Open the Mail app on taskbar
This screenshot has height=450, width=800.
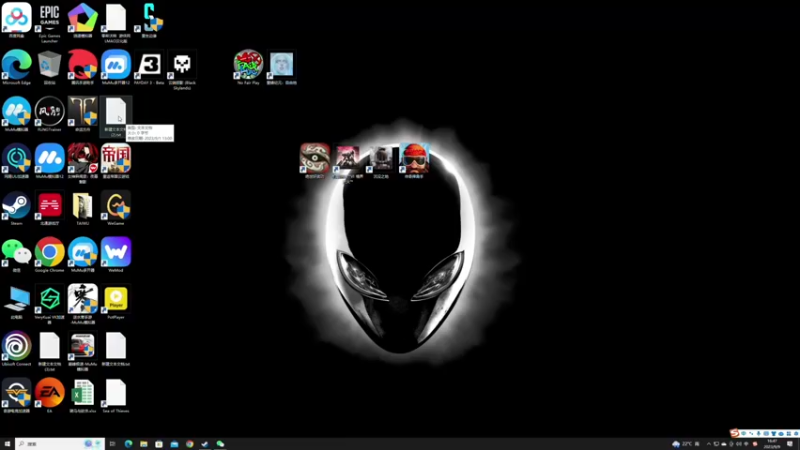(174, 444)
